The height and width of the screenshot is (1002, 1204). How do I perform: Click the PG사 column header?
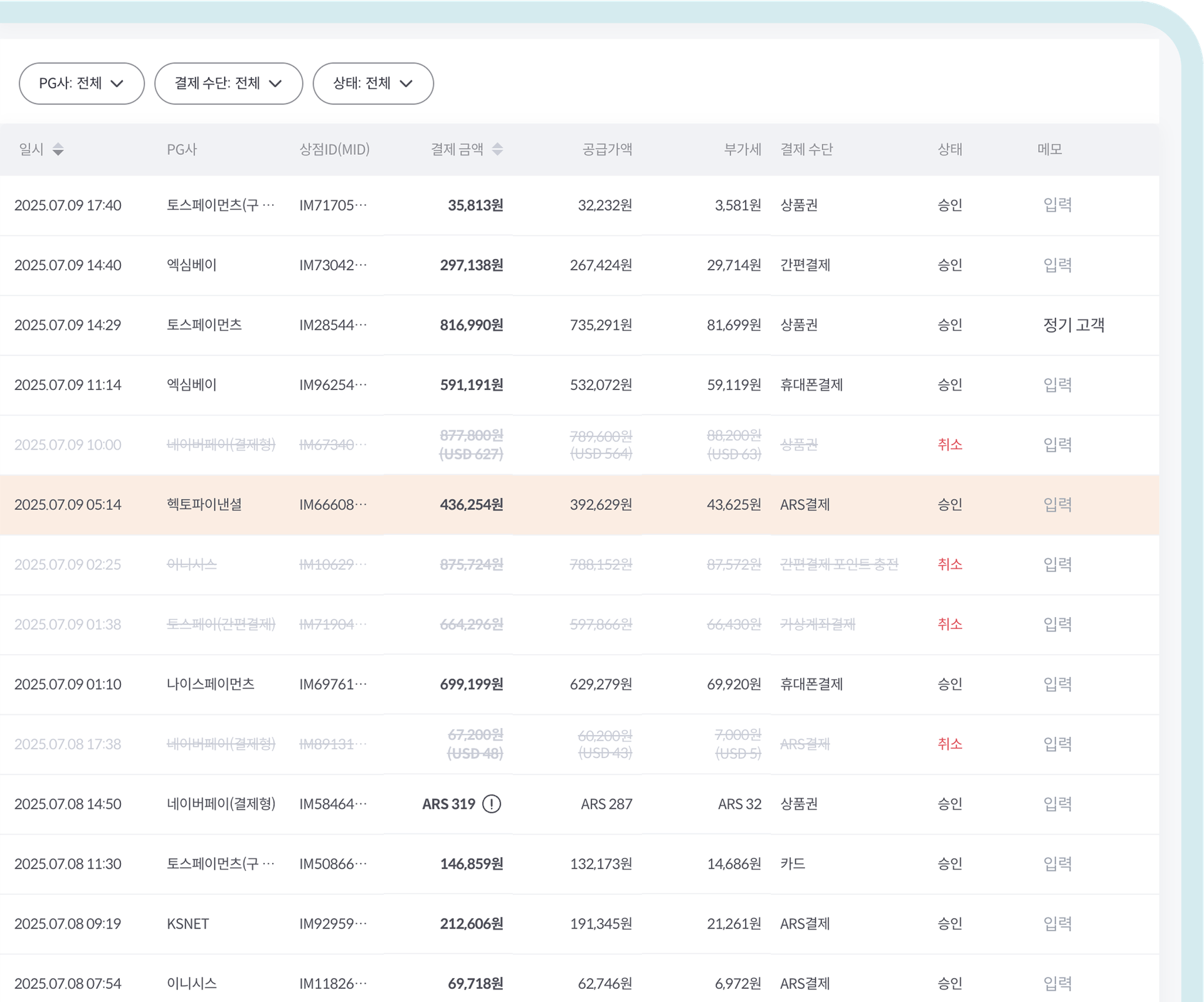(x=182, y=149)
